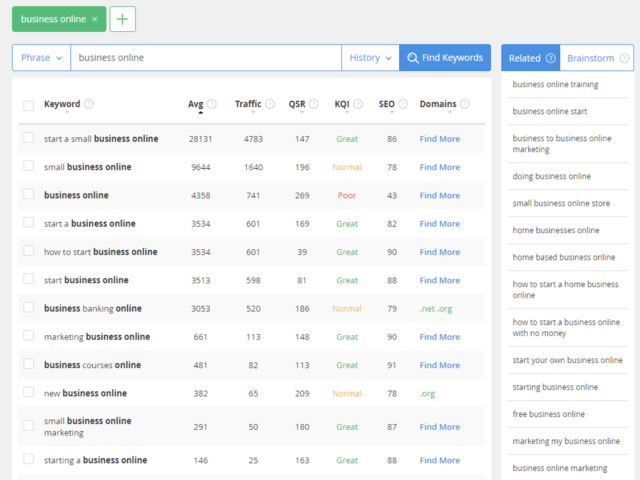The height and width of the screenshot is (480, 640).
Task: Switch to the Related tab
Action: (x=531, y=58)
